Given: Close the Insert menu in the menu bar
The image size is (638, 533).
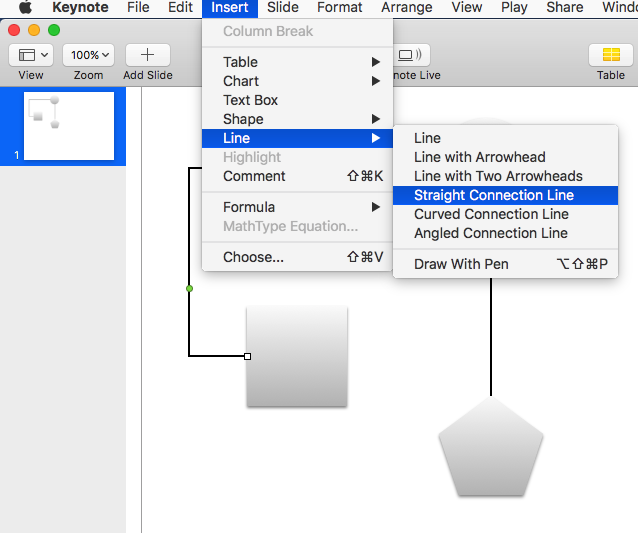Looking at the screenshot, I should click(229, 8).
